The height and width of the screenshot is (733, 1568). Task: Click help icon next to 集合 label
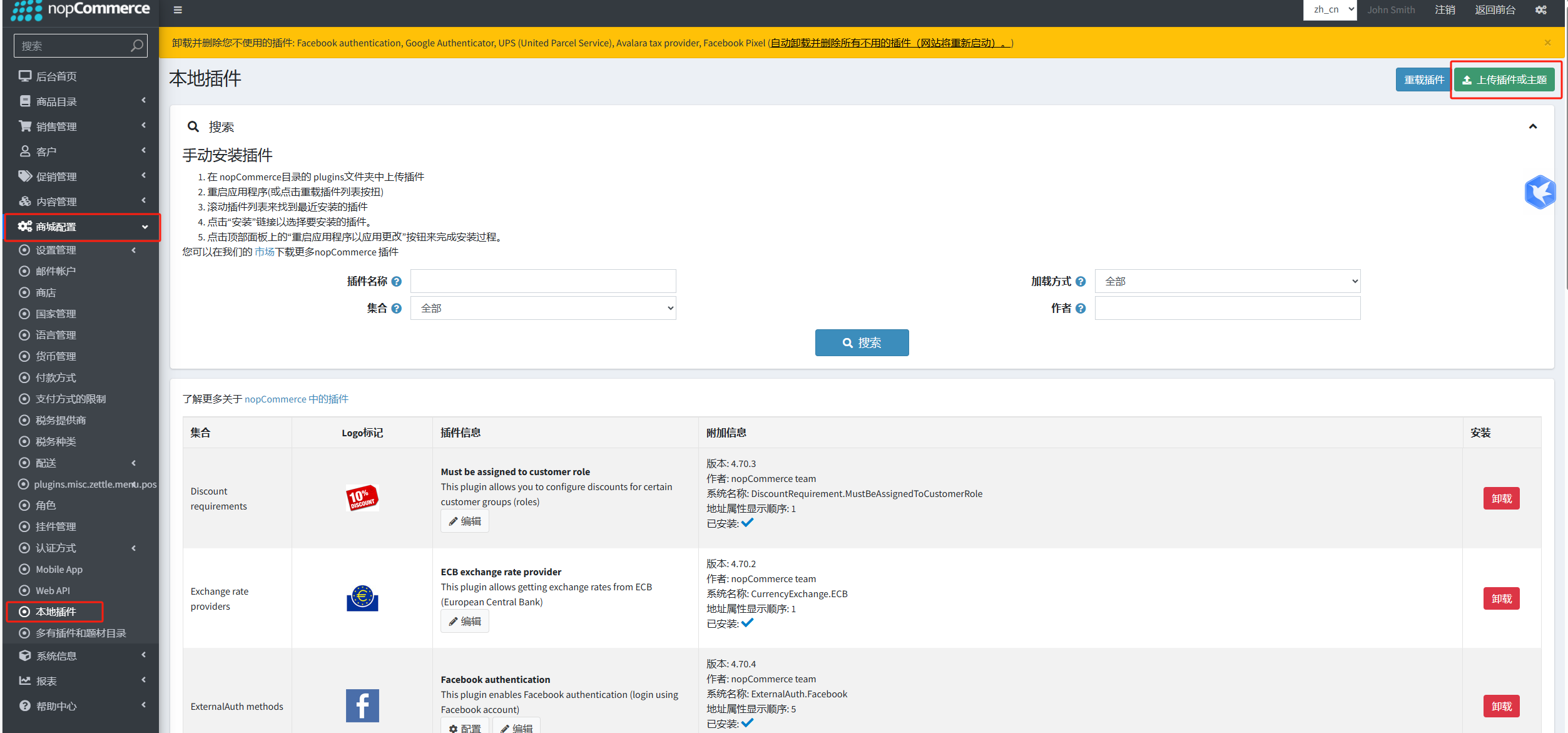(x=397, y=309)
